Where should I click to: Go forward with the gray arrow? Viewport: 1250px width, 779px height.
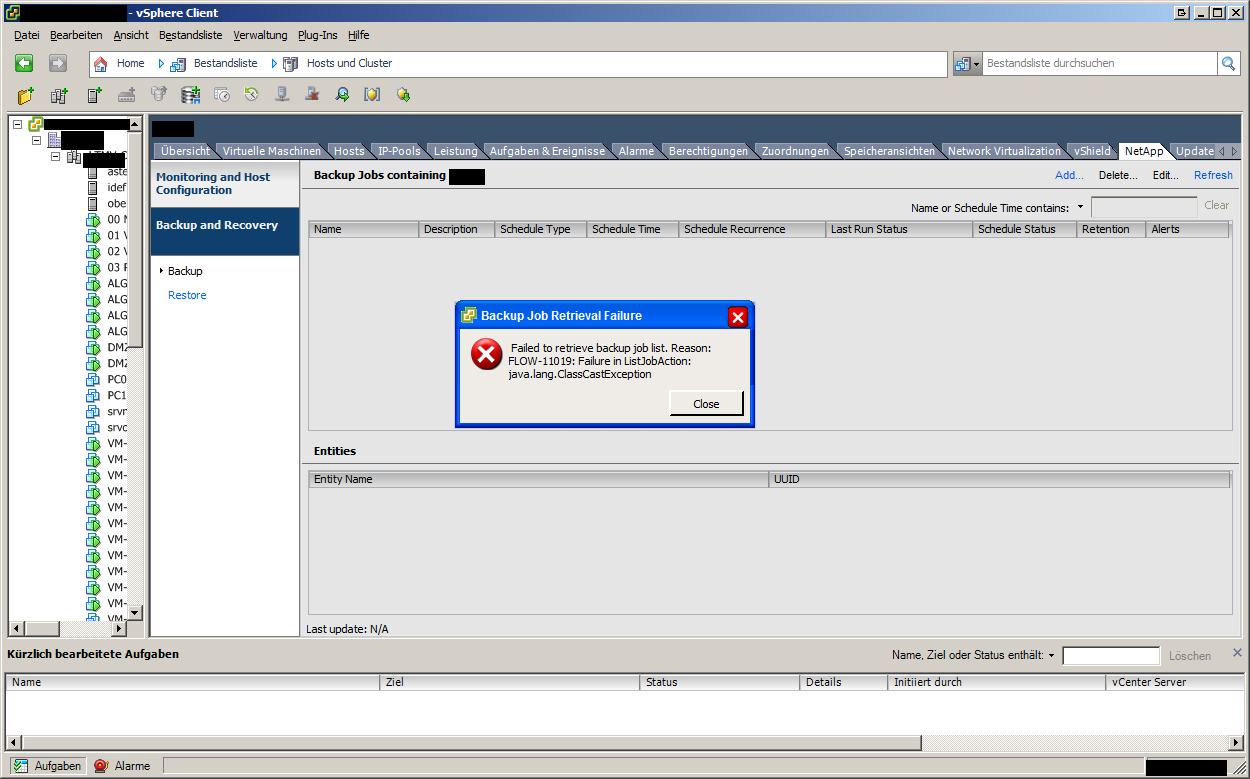(x=58, y=63)
